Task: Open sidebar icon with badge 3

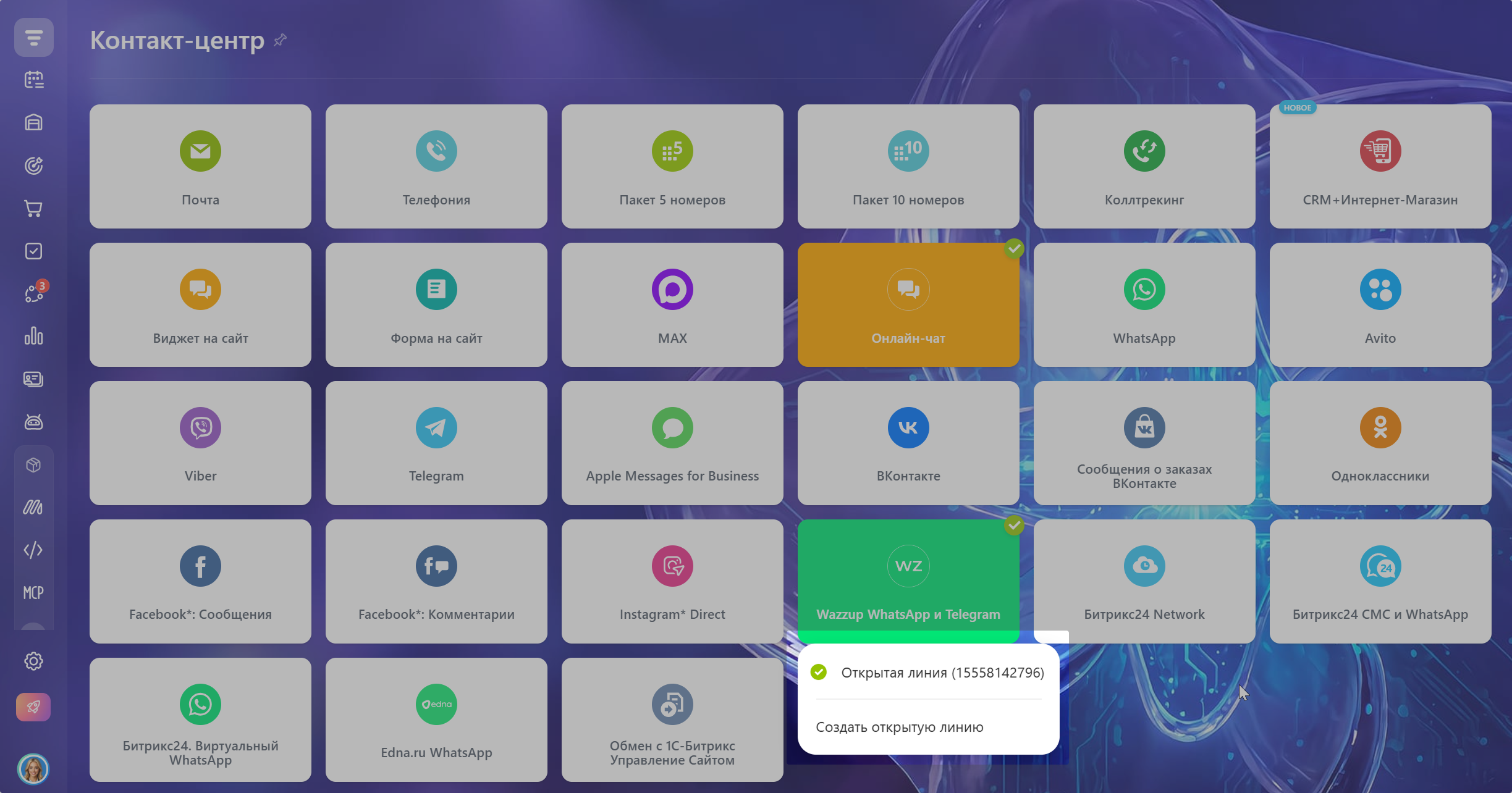Action: coord(34,293)
